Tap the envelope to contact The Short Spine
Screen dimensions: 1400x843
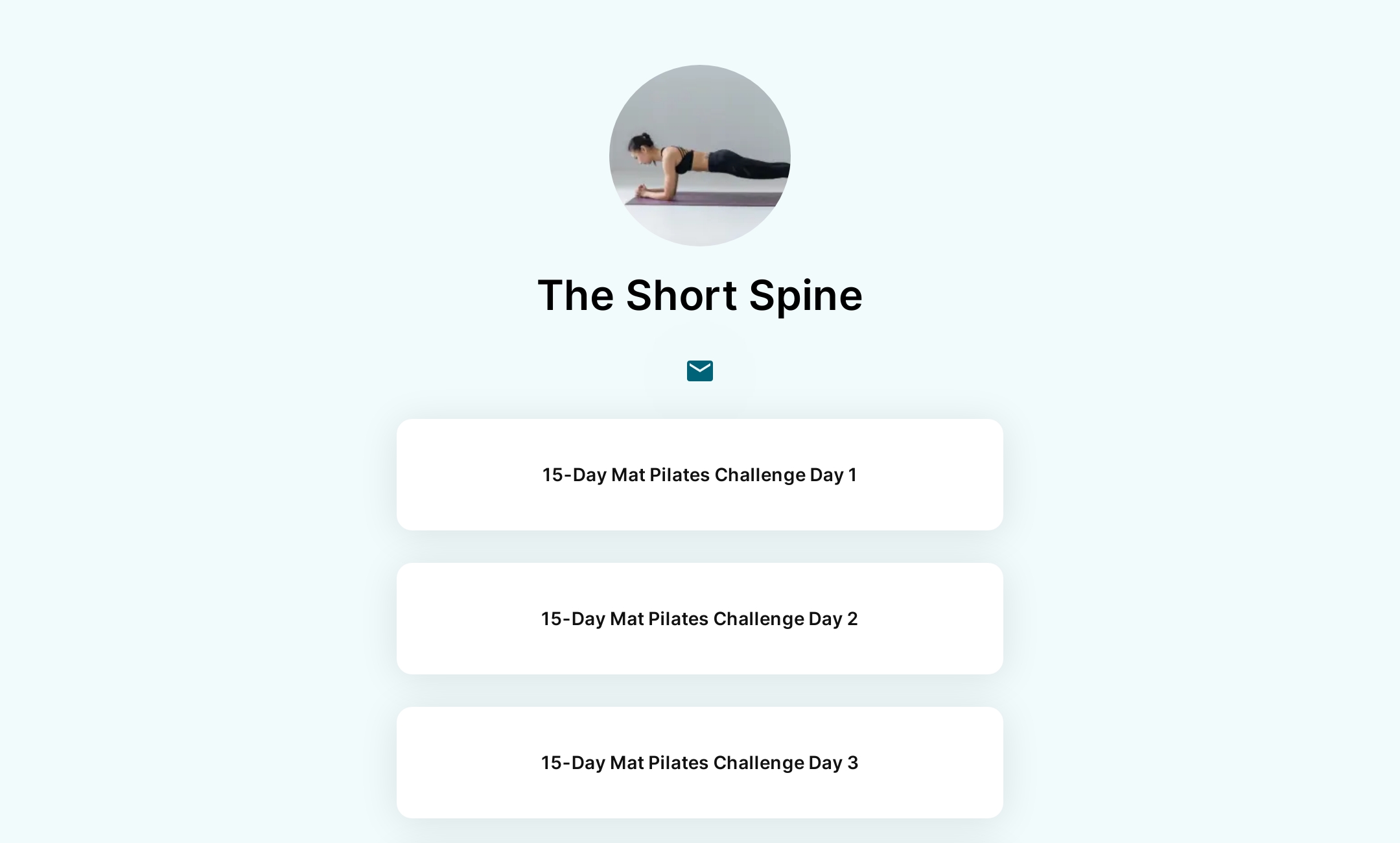coord(700,370)
